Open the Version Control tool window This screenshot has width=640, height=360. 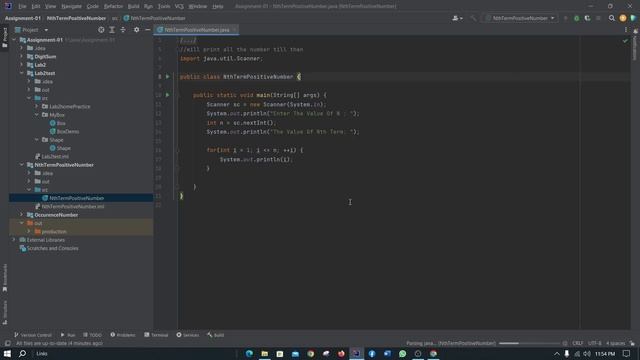33,335
